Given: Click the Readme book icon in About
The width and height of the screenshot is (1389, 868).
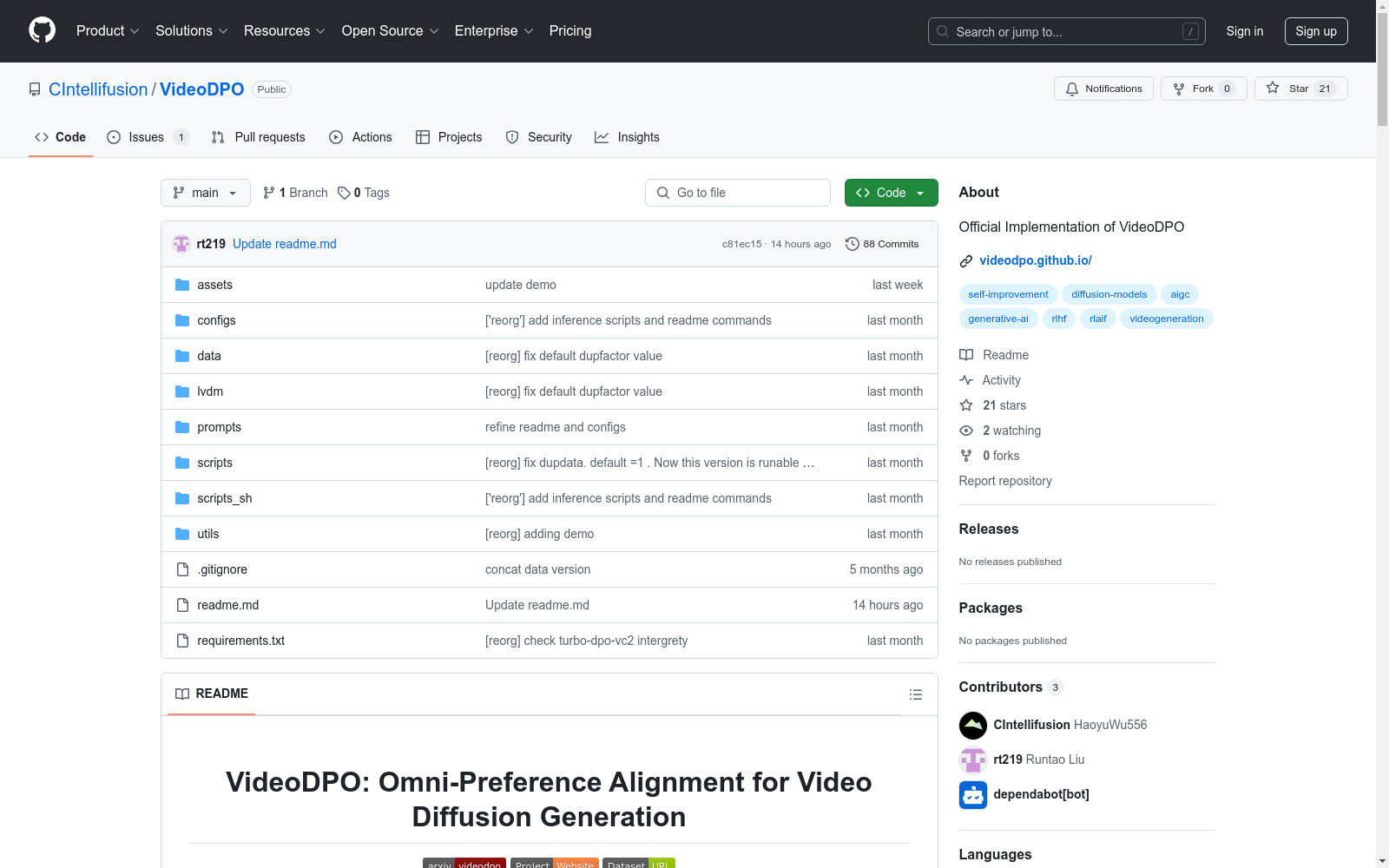Looking at the screenshot, I should click(966, 355).
